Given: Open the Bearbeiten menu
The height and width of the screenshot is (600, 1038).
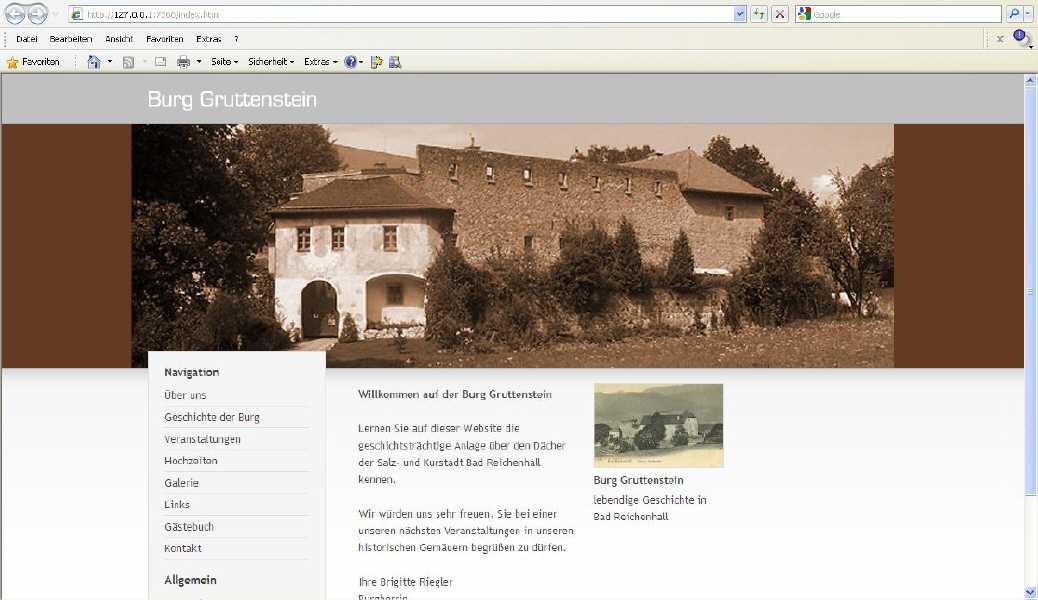Looking at the screenshot, I should point(71,39).
